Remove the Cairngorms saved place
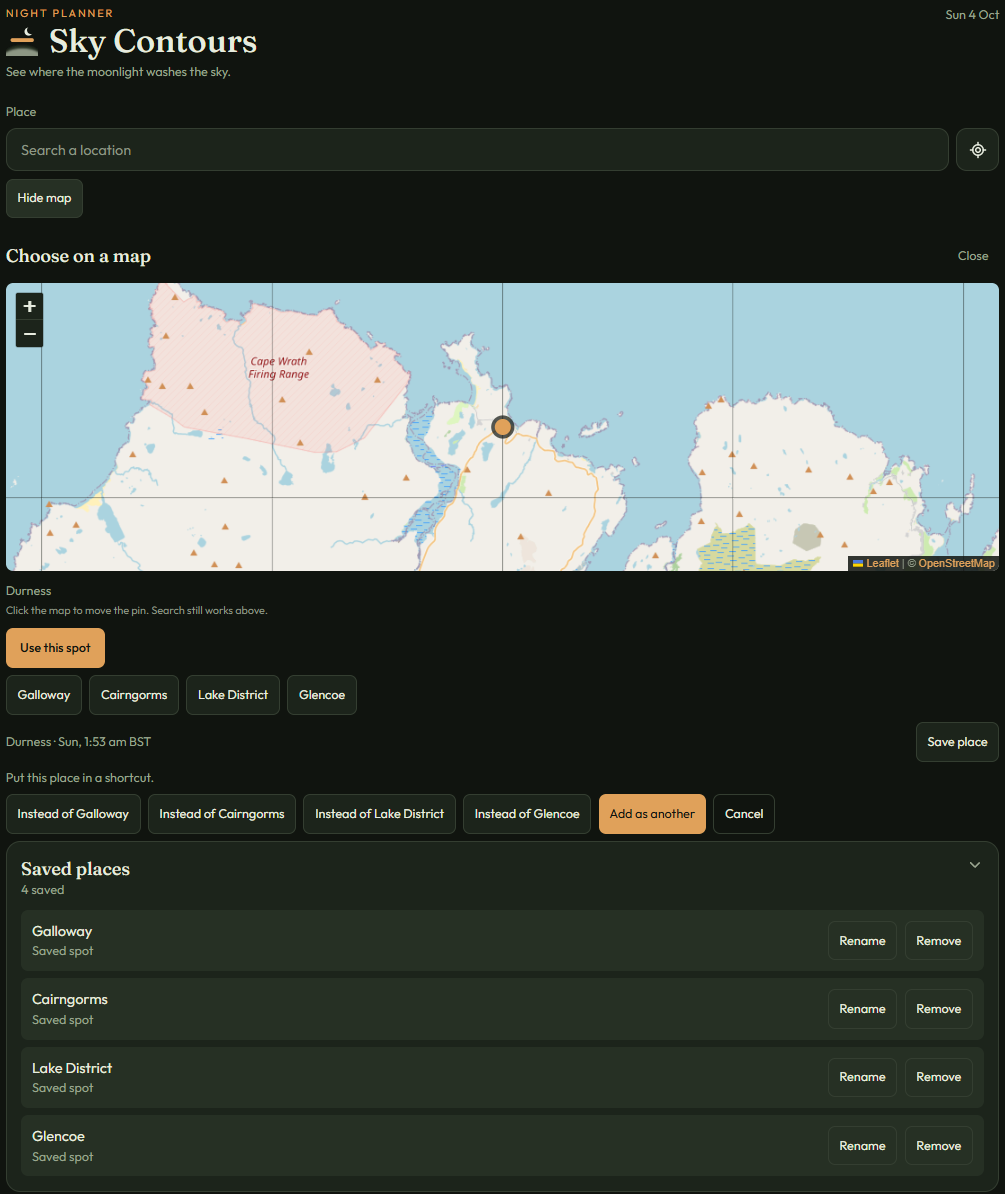 tap(939, 1009)
